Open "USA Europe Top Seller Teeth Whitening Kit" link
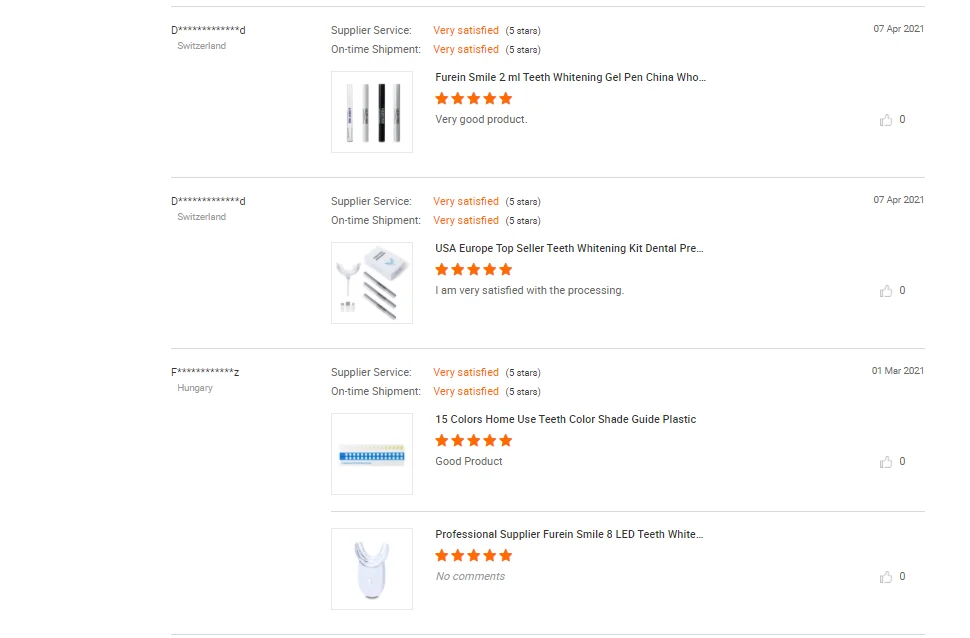The width and height of the screenshot is (970, 638). [x=569, y=248]
